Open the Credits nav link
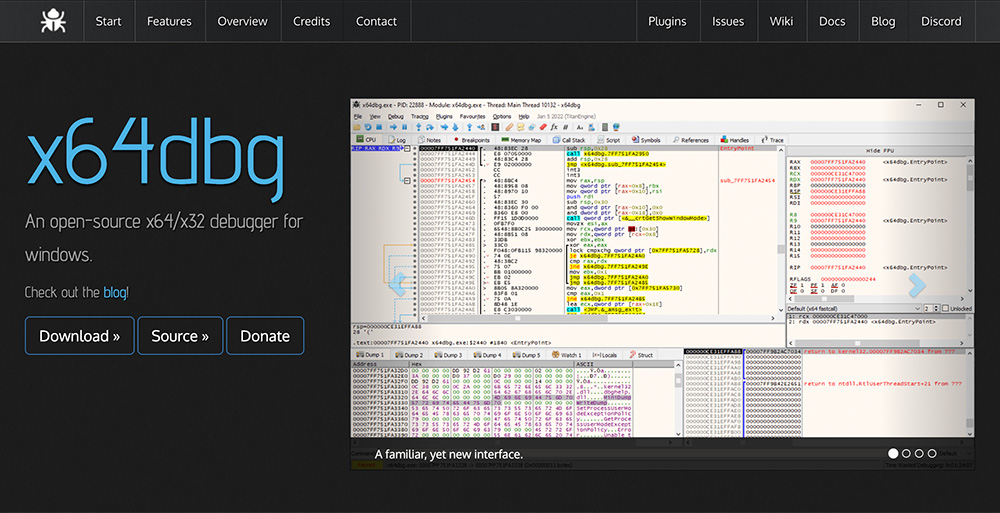The height and width of the screenshot is (513, 1000). pyautogui.click(x=311, y=21)
